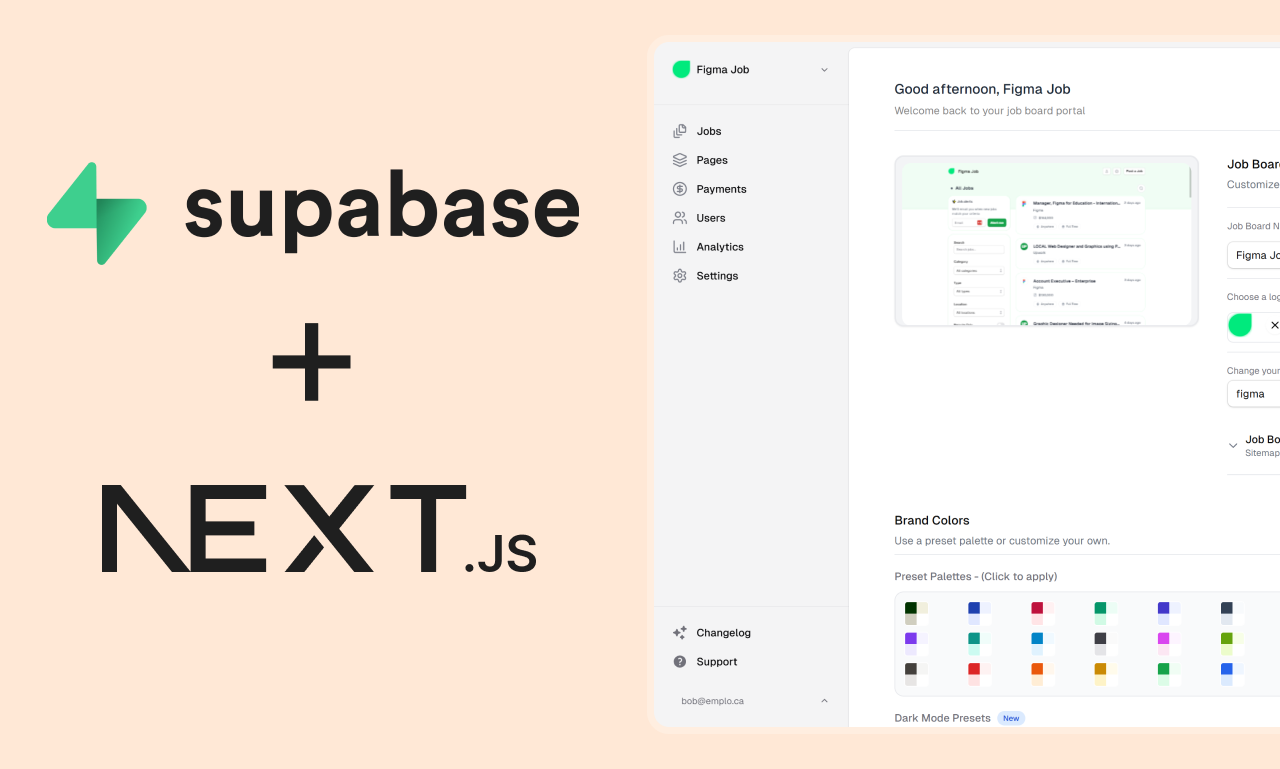The width and height of the screenshot is (1280, 769).
Task: Click 'Use a preset palette or customize your own.'
Action: [1002, 541]
